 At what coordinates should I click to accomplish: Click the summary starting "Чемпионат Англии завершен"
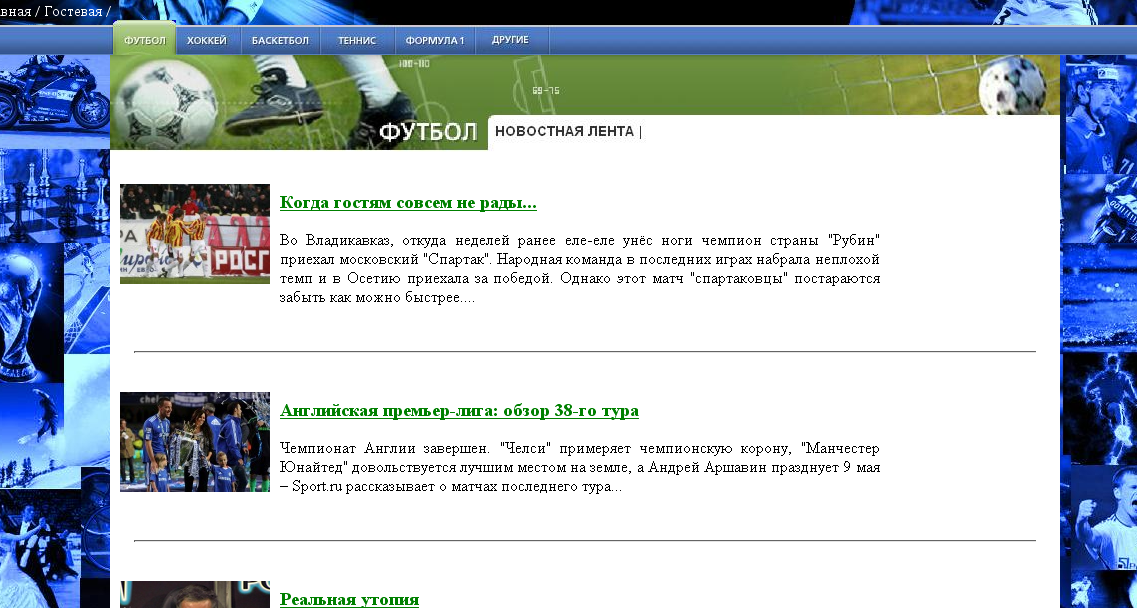tap(580, 467)
